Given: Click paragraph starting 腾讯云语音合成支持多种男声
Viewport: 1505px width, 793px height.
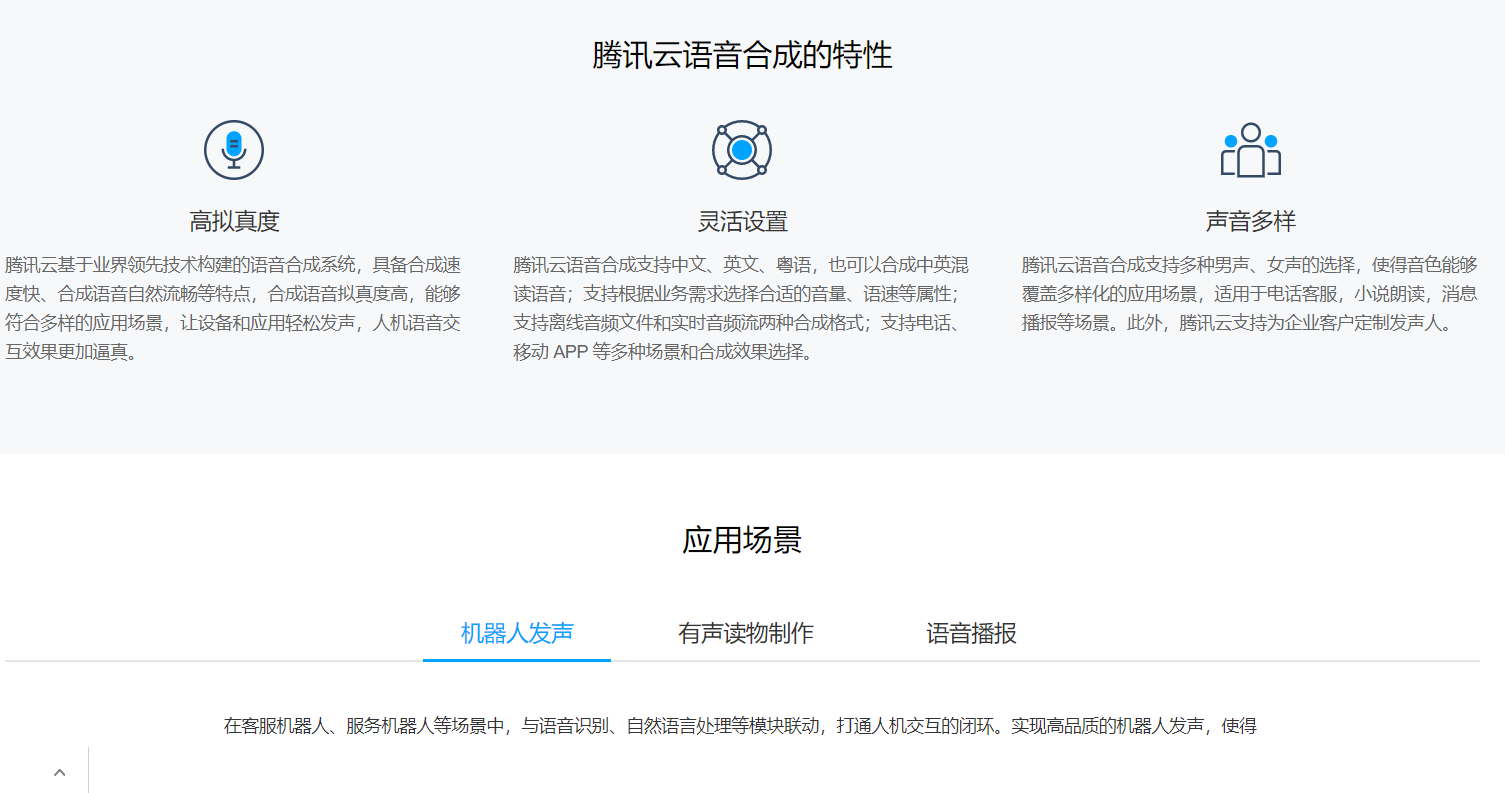Looking at the screenshot, I should click(1250, 295).
